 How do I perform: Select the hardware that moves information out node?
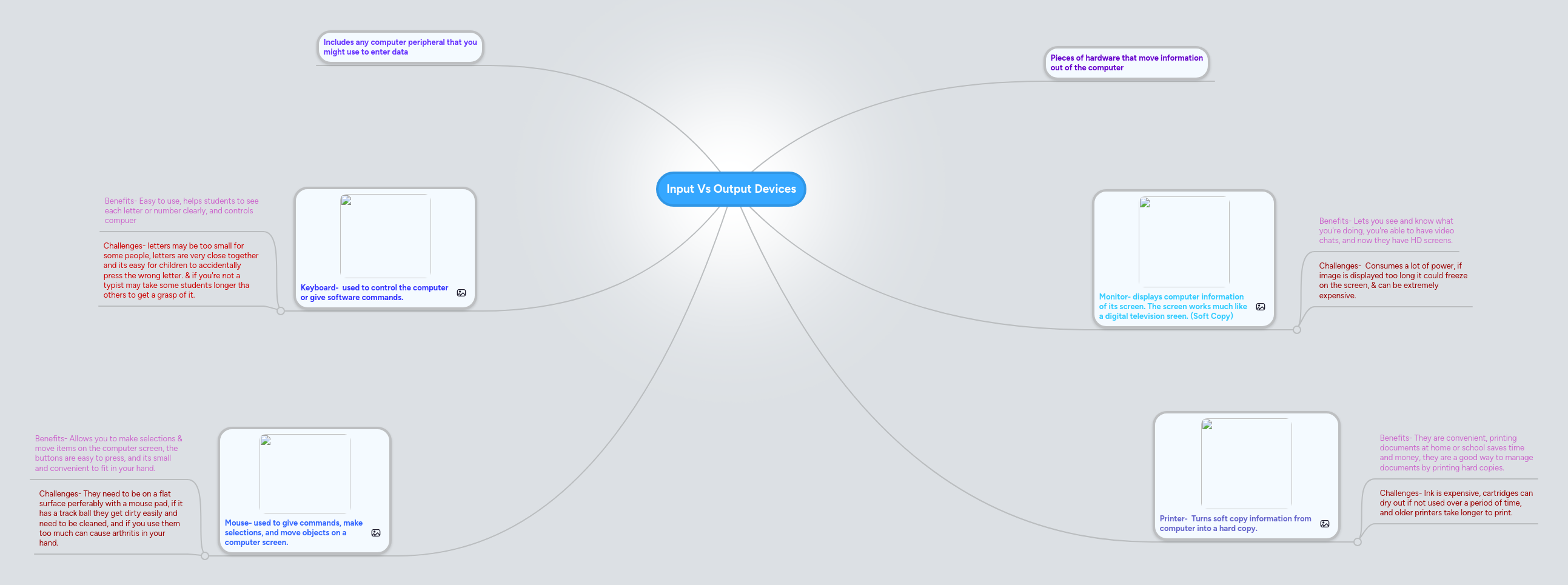point(1127,62)
